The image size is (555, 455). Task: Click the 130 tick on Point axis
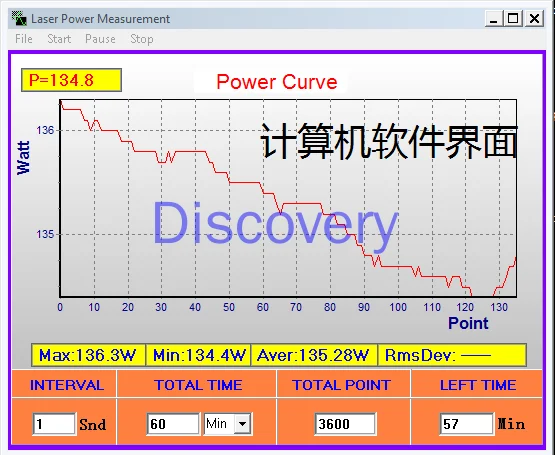click(x=499, y=307)
